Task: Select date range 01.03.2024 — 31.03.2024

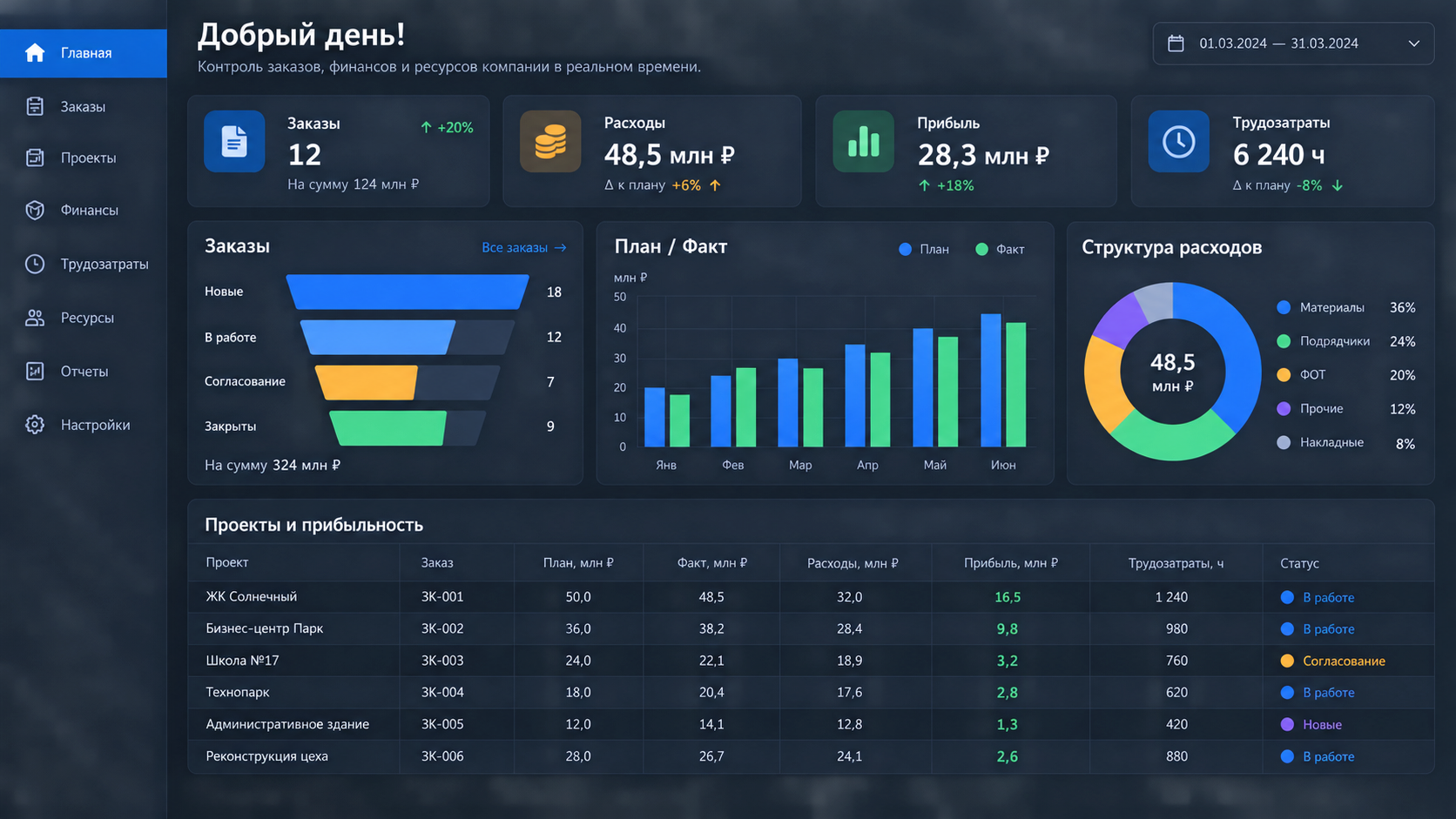Action: (1293, 44)
